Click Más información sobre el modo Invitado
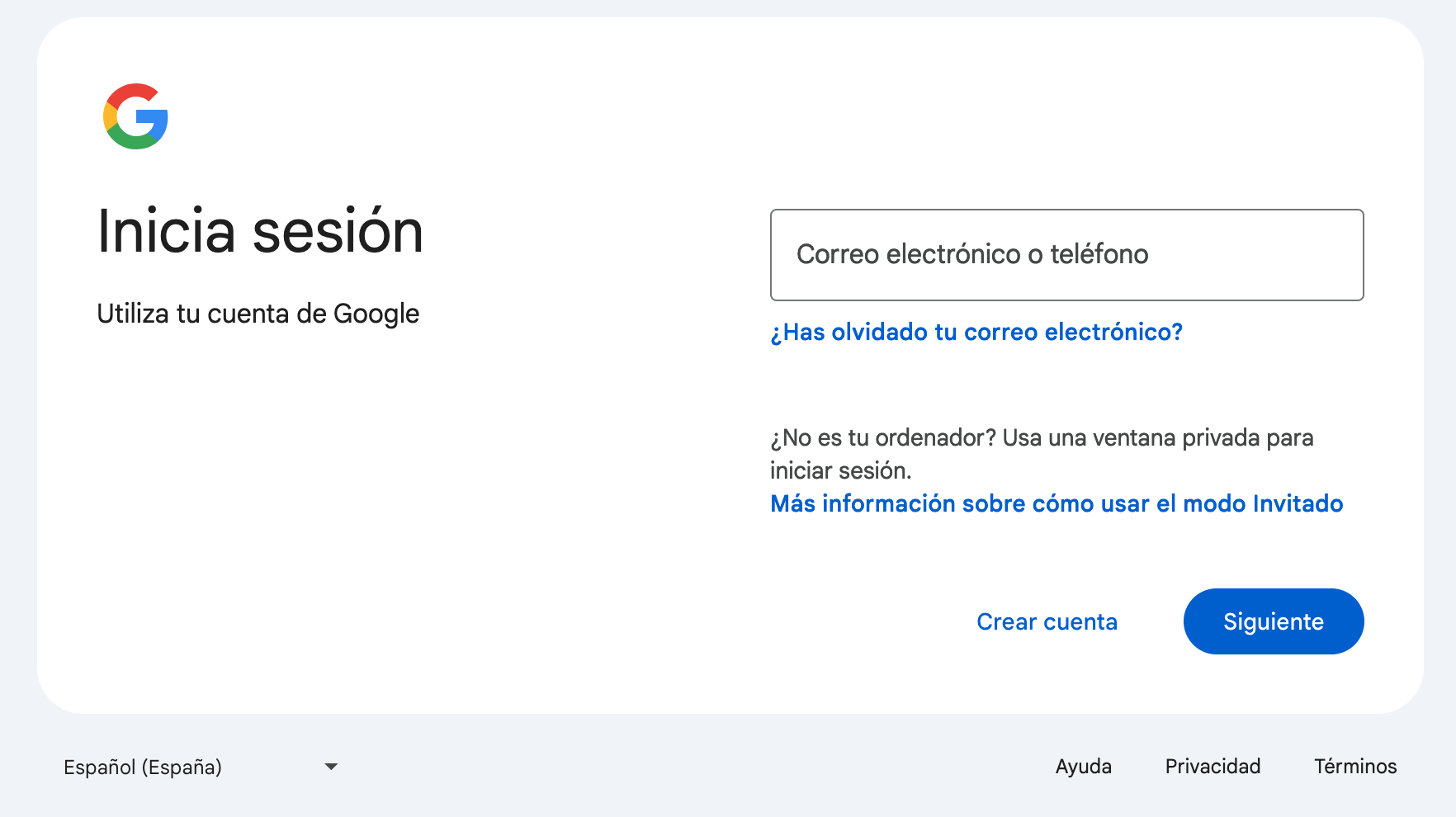Image resolution: width=1456 pixels, height=817 pixels. pos(1056,503)
